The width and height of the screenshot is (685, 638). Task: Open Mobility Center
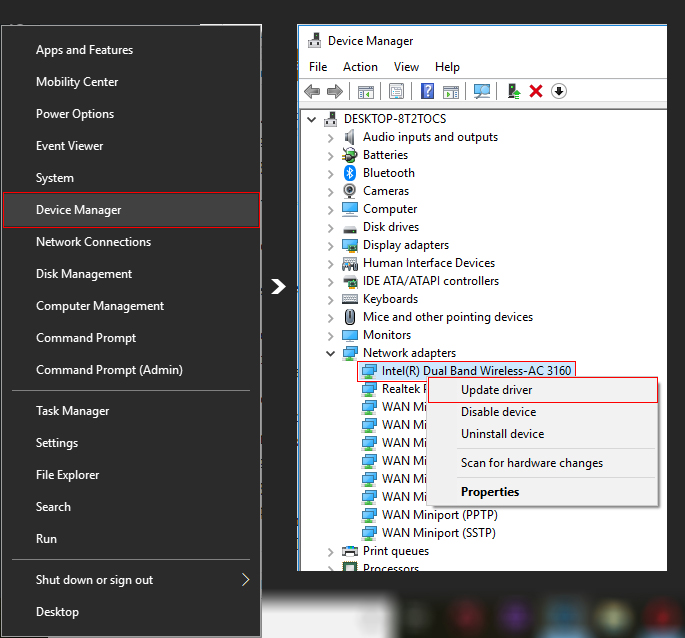[131, 82]
